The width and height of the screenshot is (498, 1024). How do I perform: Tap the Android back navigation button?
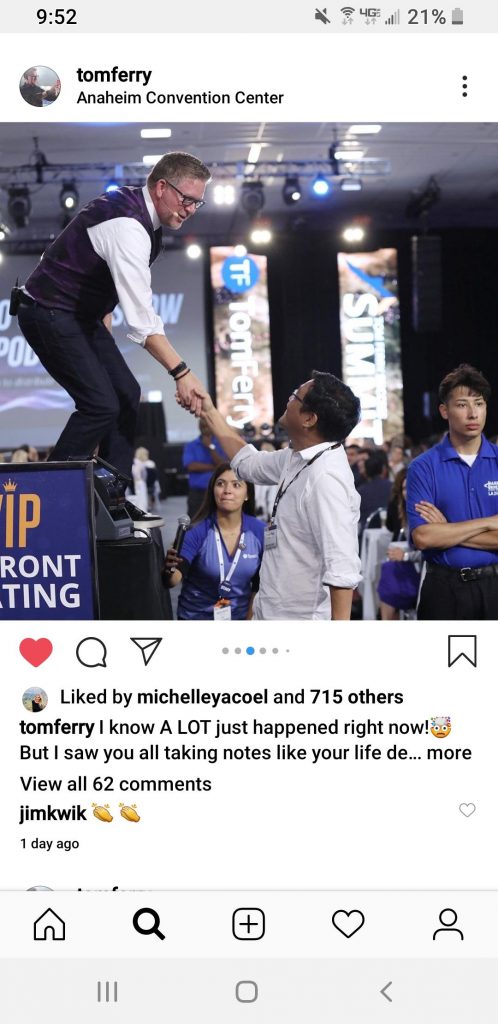pyautogui.click(x=386, y=991)
